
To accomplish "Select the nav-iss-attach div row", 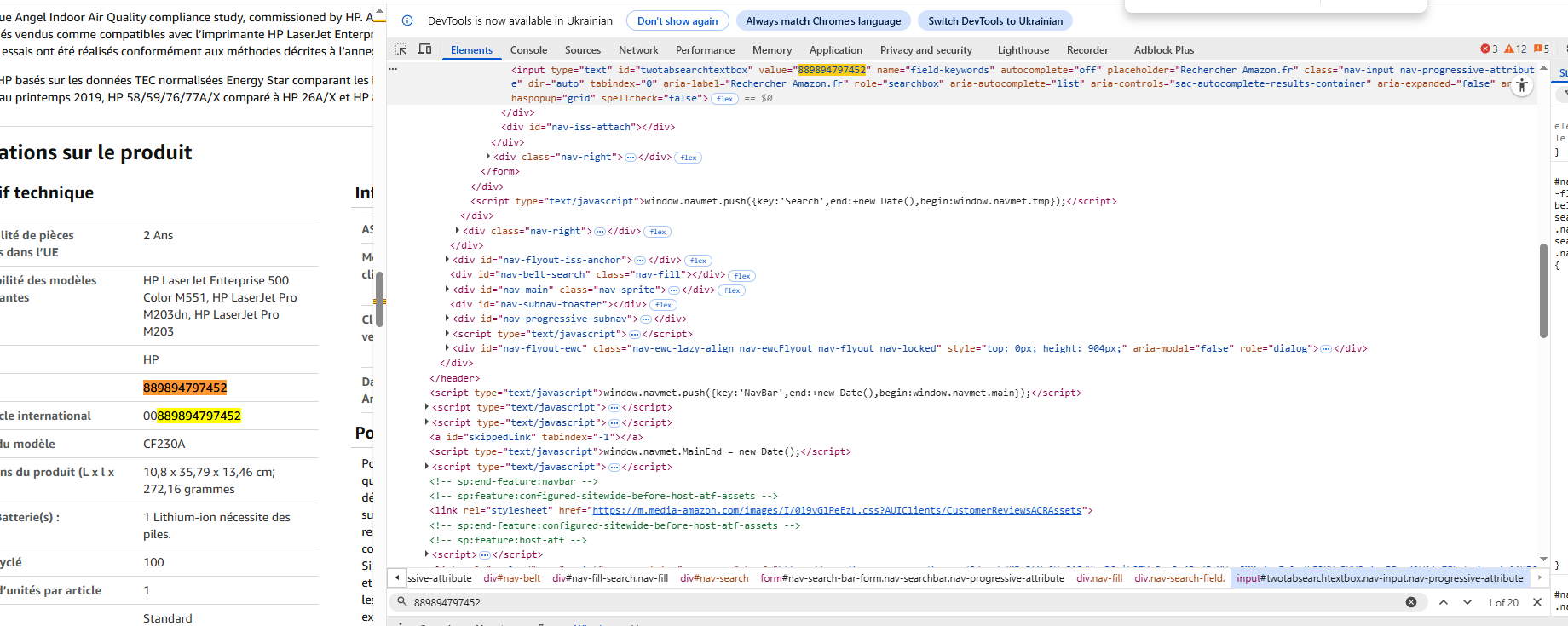I will 588,127.
